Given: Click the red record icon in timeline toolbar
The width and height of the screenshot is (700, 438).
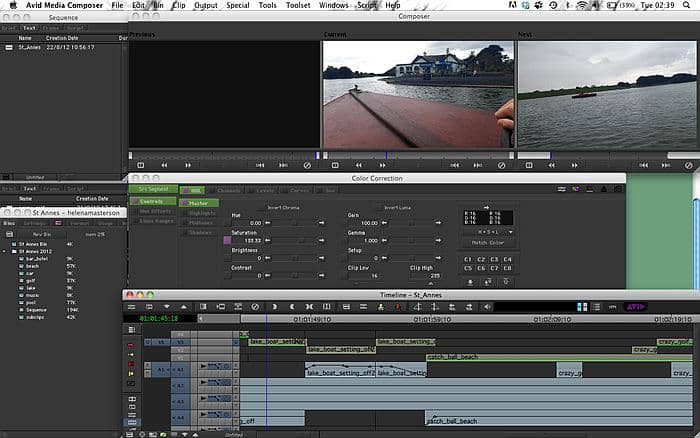Looking at the screenshot, I should [x=398, y=307].
